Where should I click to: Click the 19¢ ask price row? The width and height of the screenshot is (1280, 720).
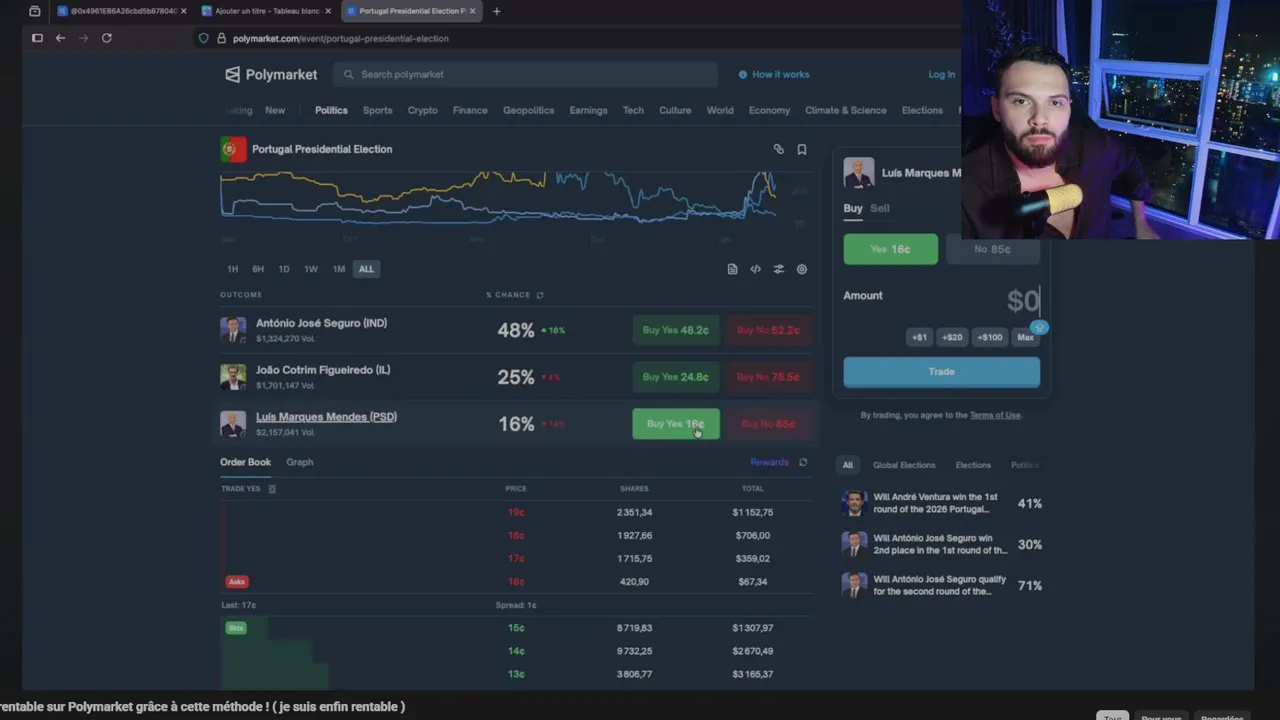(516, 512)
